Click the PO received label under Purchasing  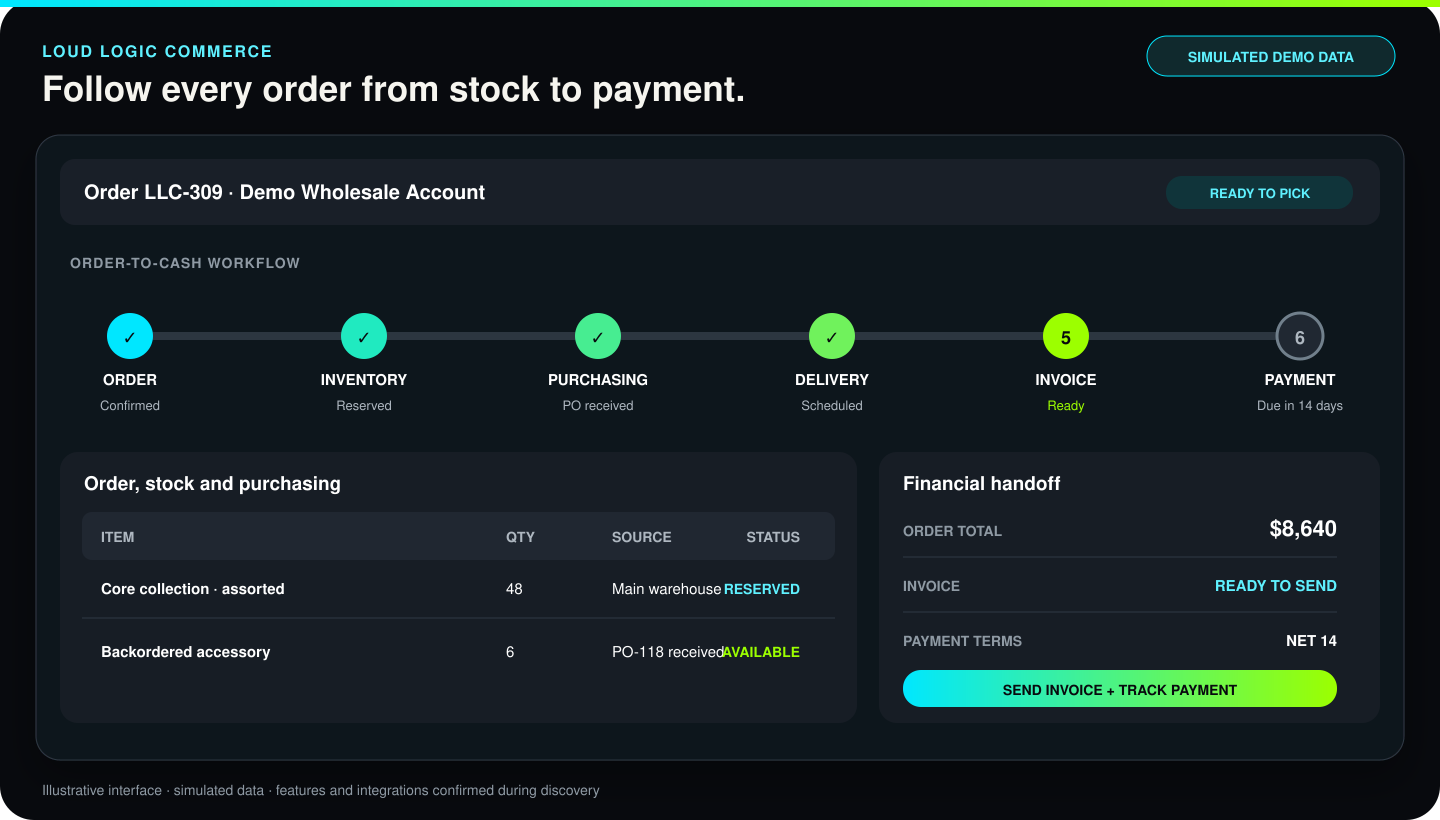pos(598,406)
